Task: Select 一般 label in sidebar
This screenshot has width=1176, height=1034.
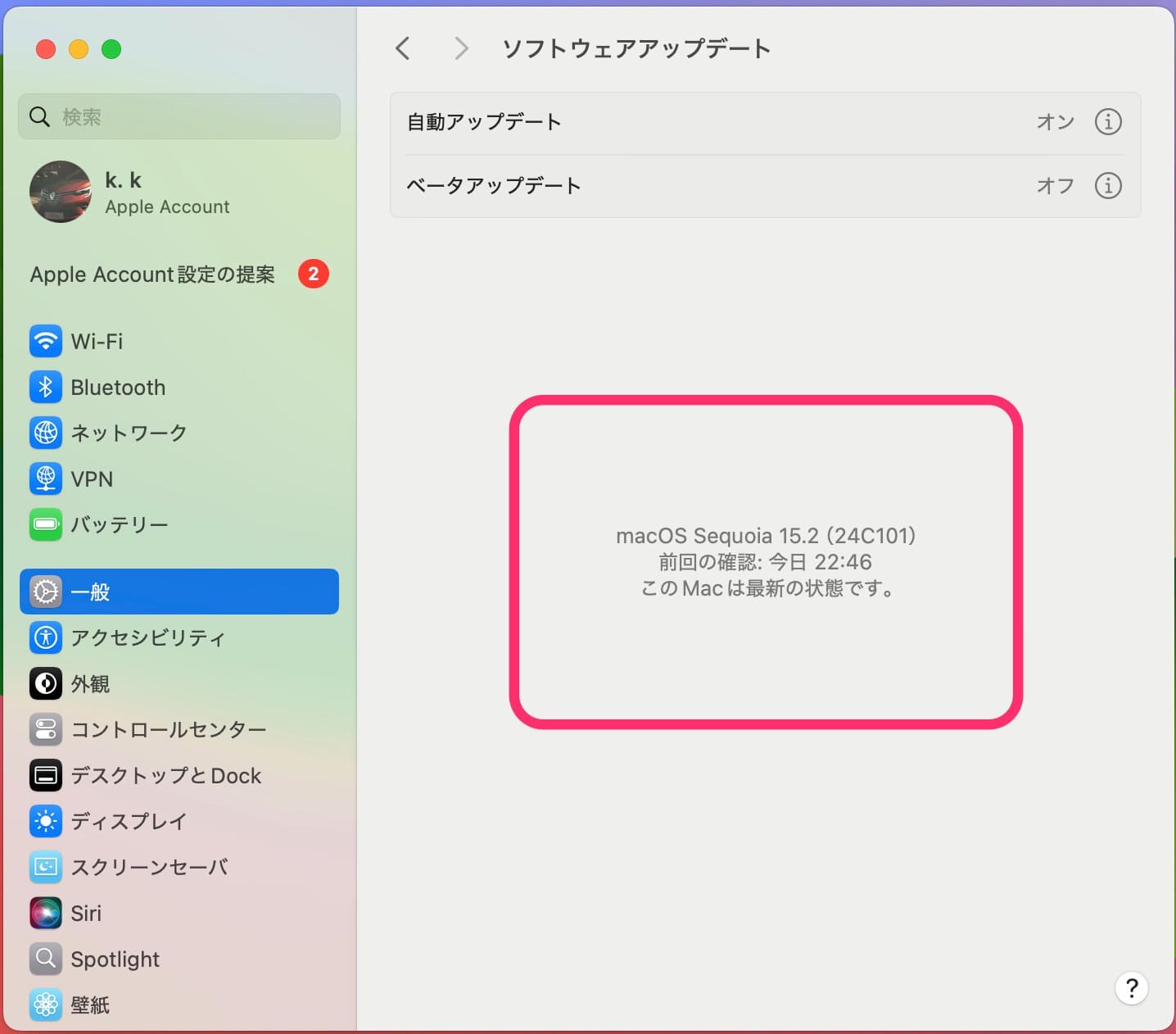Action: 90,592
